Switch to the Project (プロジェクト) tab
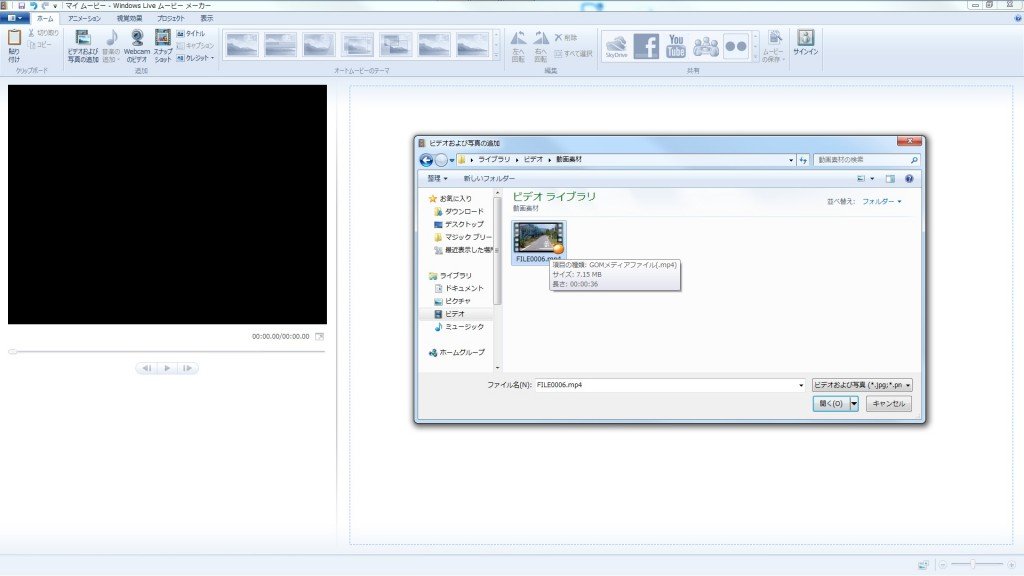 170,18
